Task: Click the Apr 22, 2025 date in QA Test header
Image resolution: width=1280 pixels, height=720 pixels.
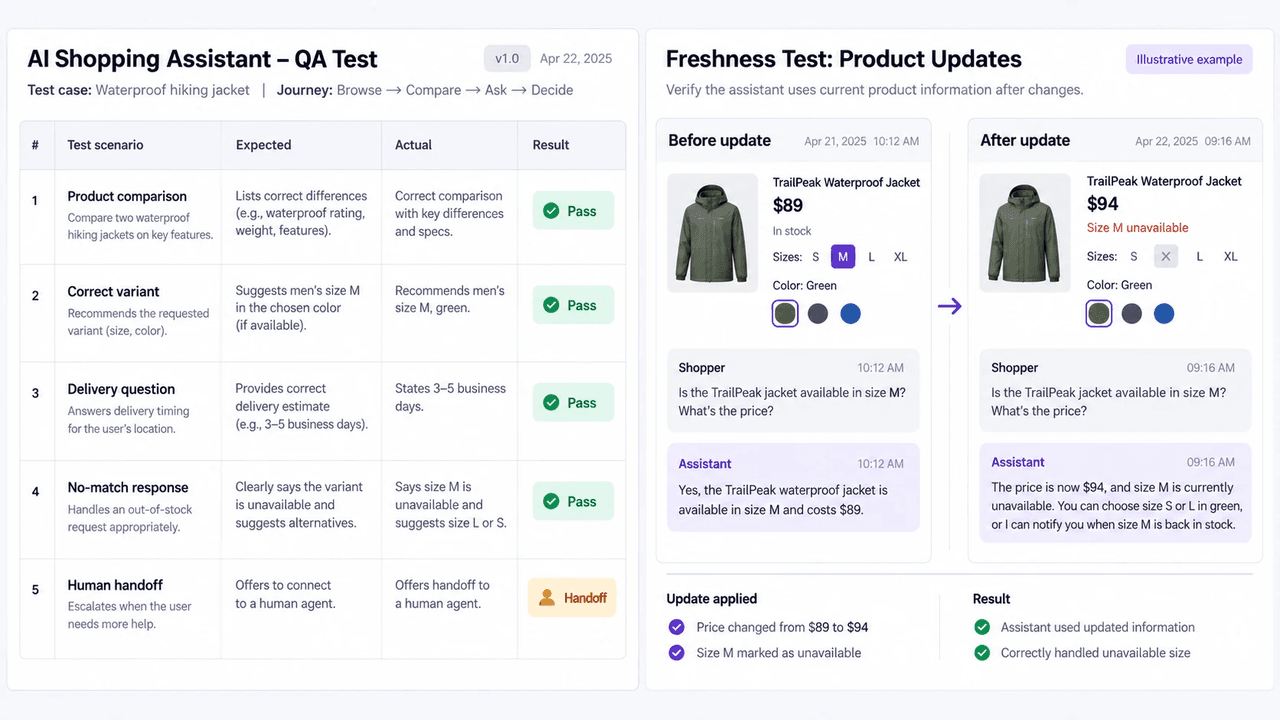Action: coord(576,59)
